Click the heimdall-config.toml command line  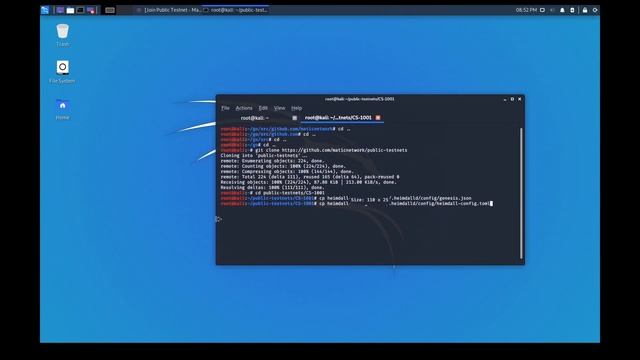click(356, 203)
